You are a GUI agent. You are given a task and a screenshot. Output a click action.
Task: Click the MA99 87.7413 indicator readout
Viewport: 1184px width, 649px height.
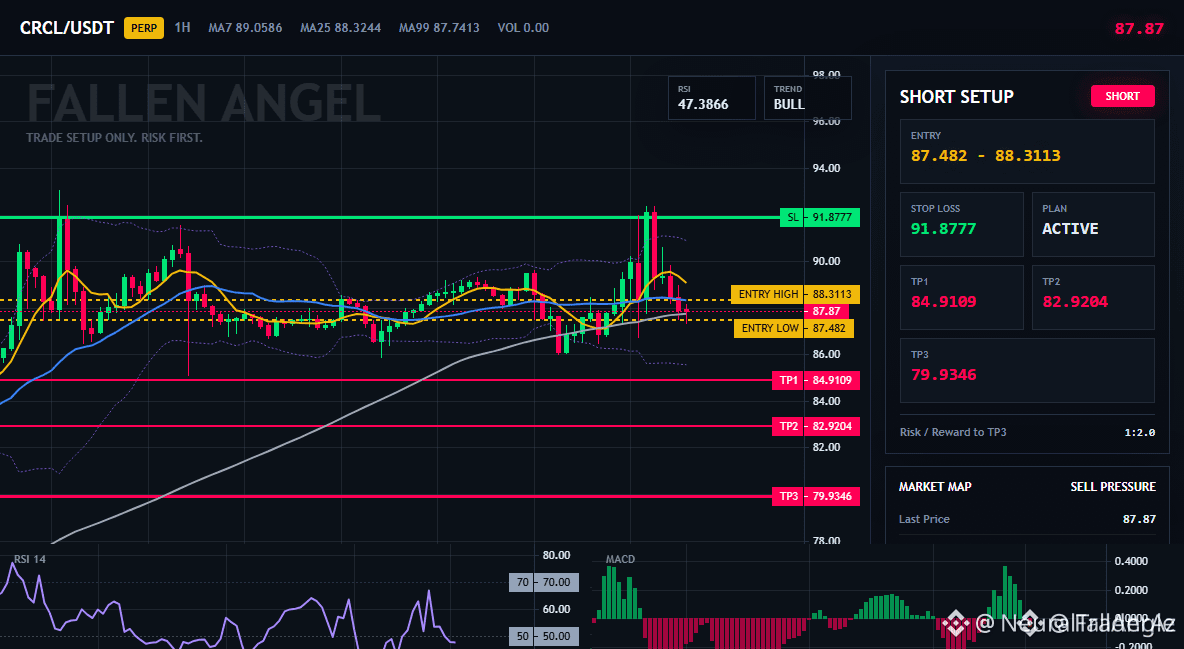(439, 28)
